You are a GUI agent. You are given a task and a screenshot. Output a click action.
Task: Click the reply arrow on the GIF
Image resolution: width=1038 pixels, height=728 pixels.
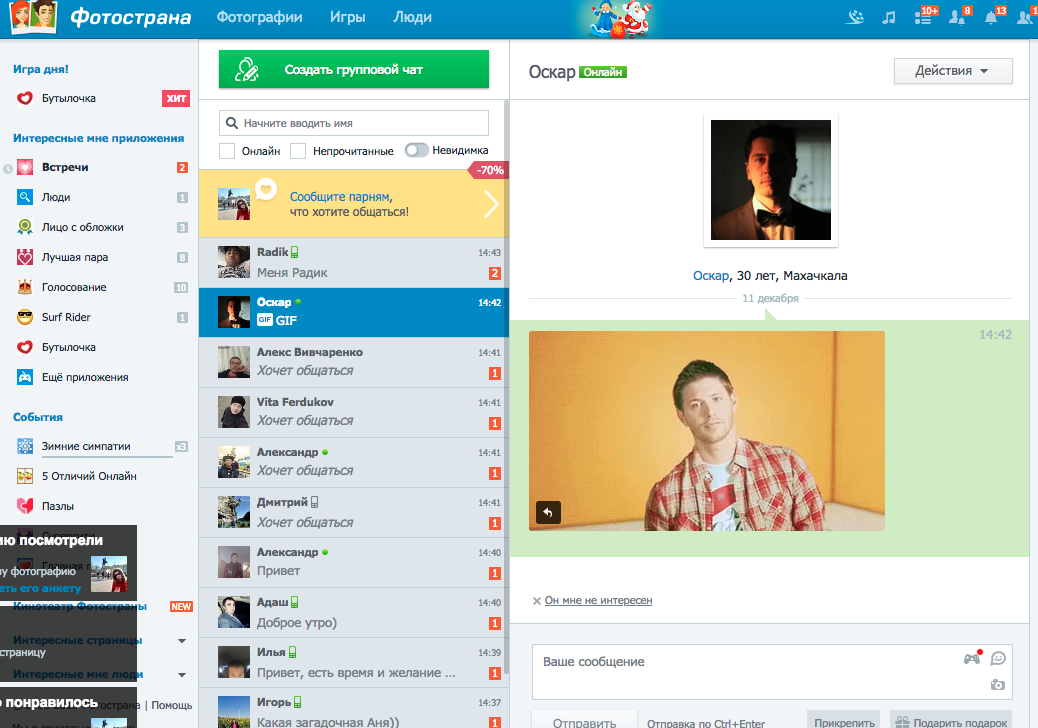click(x=548, y=512)
